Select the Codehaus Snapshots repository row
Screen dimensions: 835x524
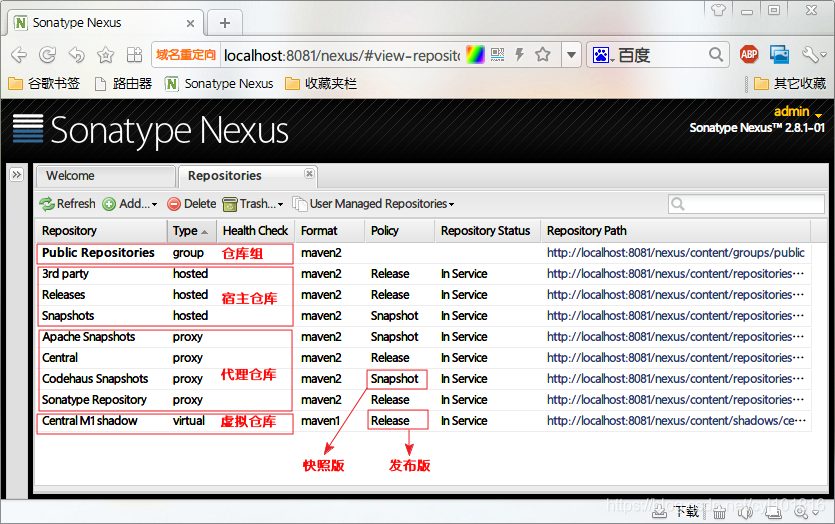click(x=423, y=379)
